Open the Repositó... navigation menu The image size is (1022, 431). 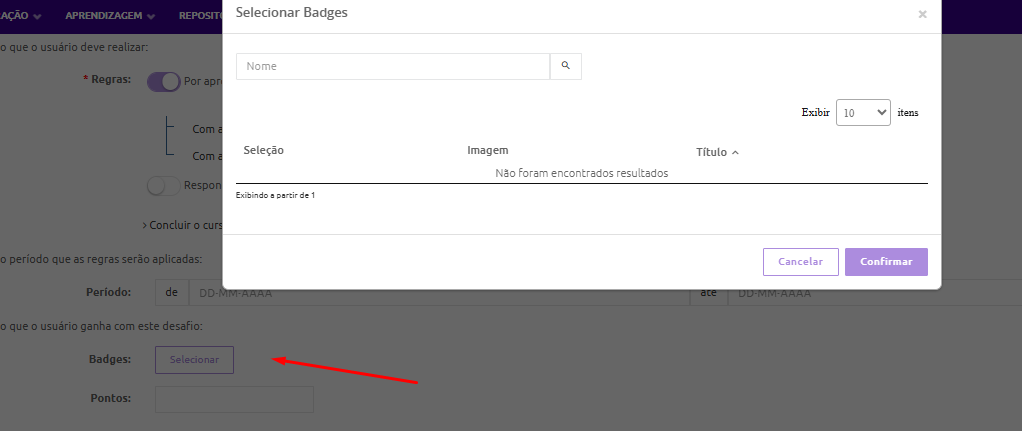pos(200,16)
